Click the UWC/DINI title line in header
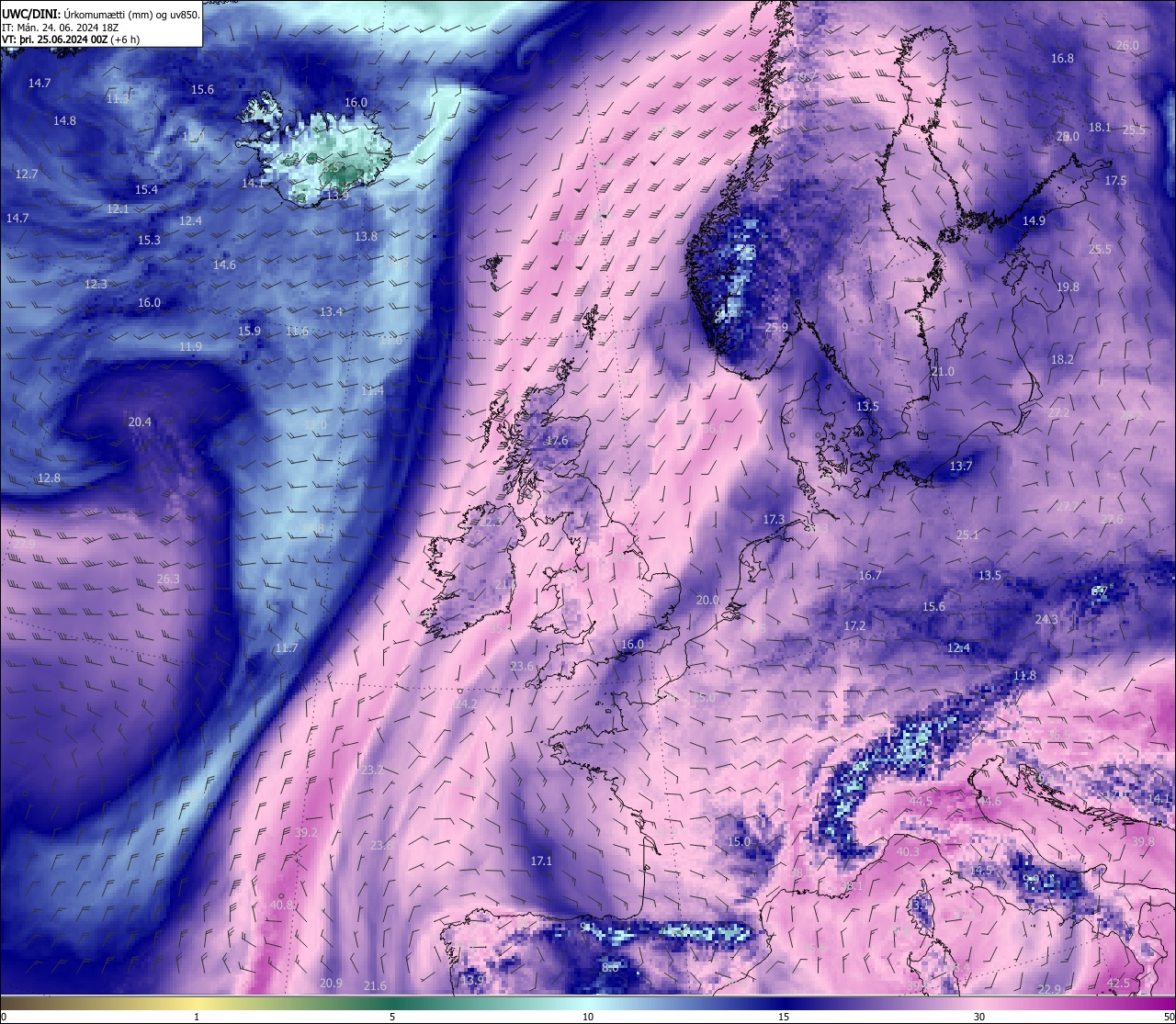1176x1024 pixels. [101, 14]
